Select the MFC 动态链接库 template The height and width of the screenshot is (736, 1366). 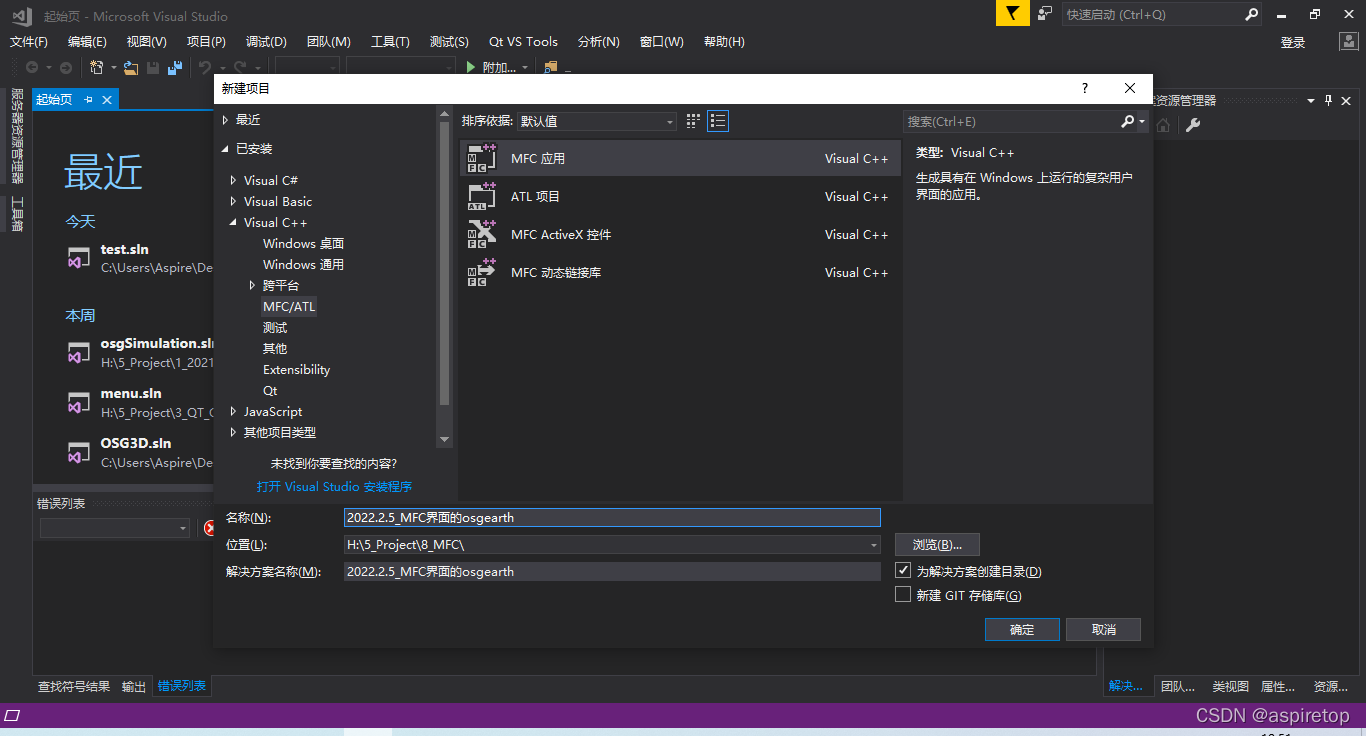679,272
